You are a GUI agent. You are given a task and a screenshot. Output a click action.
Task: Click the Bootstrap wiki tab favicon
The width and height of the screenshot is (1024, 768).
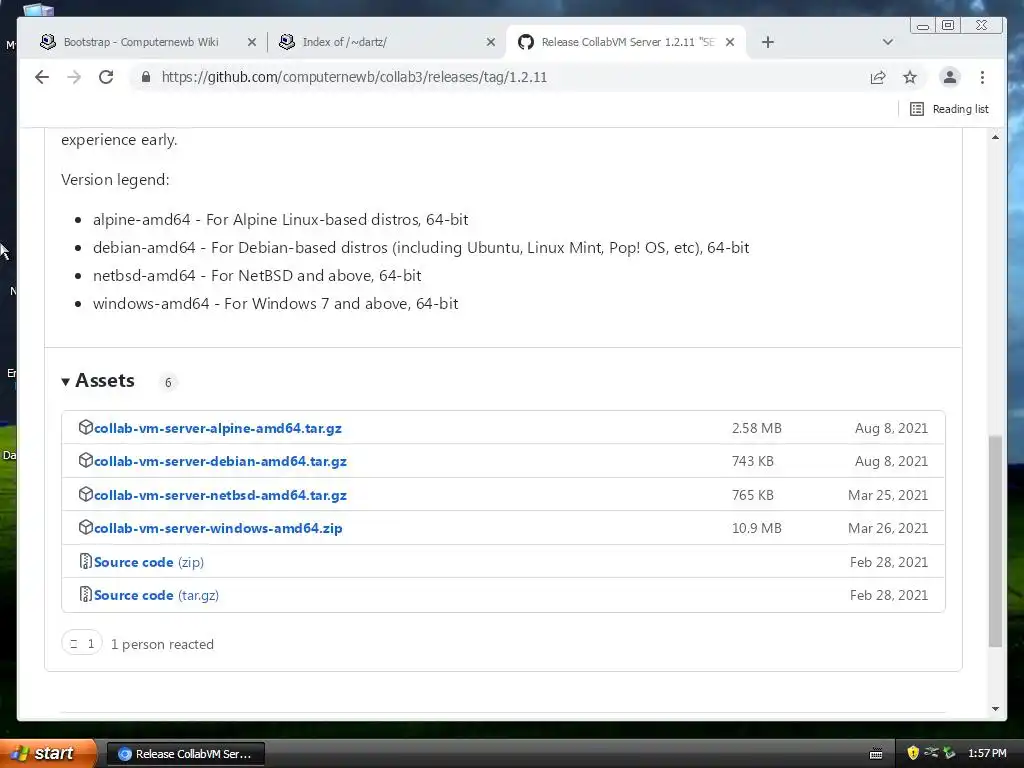(48, 42)
